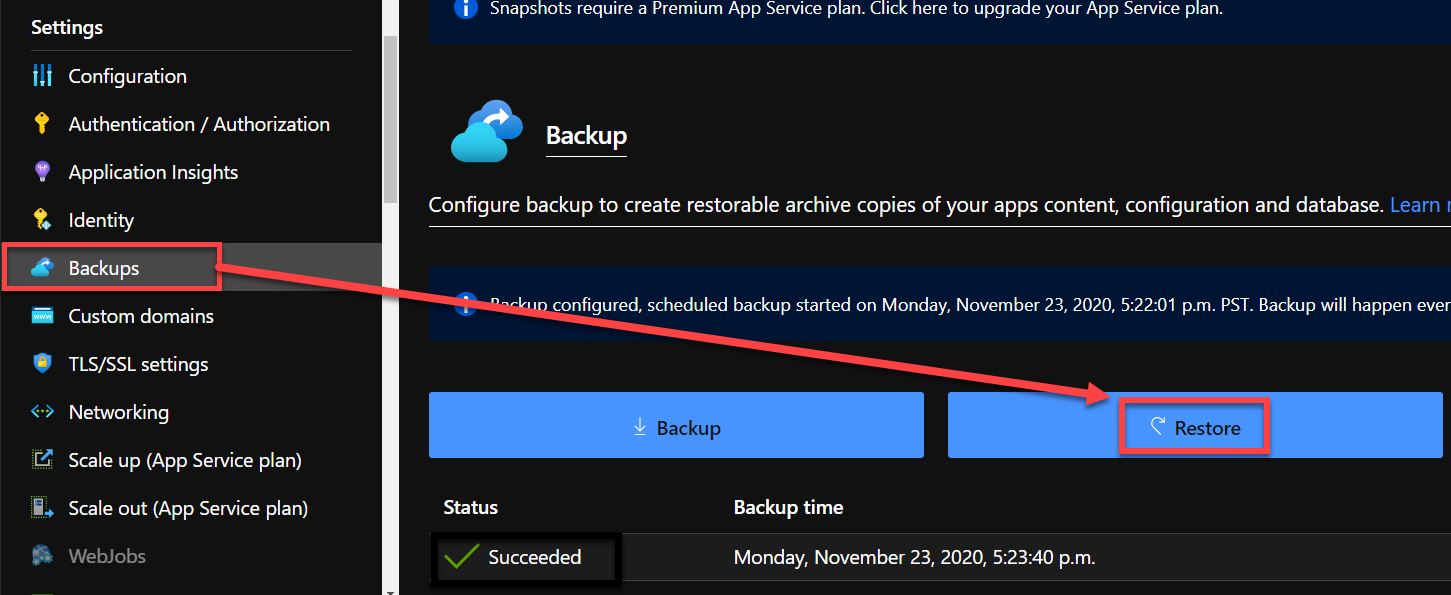Click the Networking arrows icon
This screenshot has width=1451, height=595.
(42, 412)
